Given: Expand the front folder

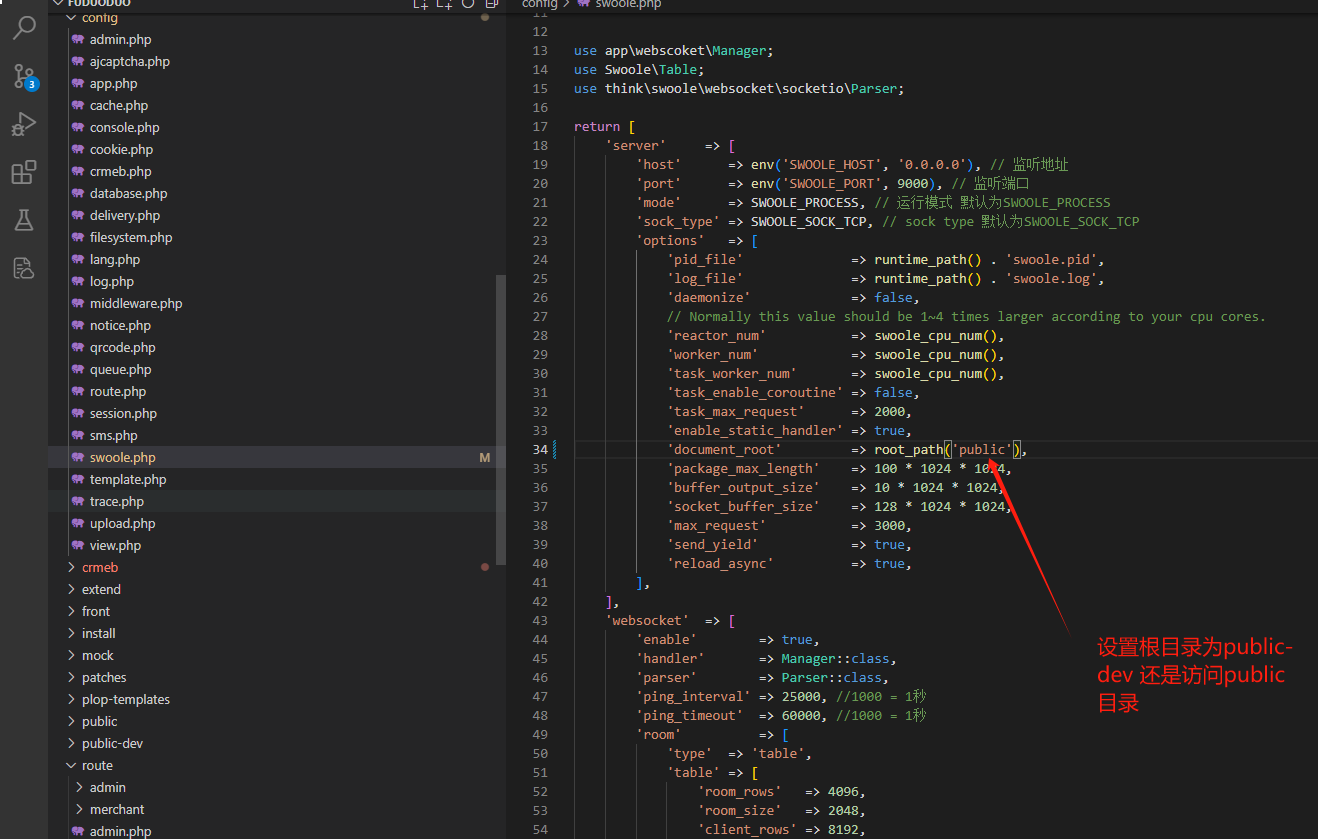Looking at the screenshot, I should pyautogui.click(x=96, y=611).
